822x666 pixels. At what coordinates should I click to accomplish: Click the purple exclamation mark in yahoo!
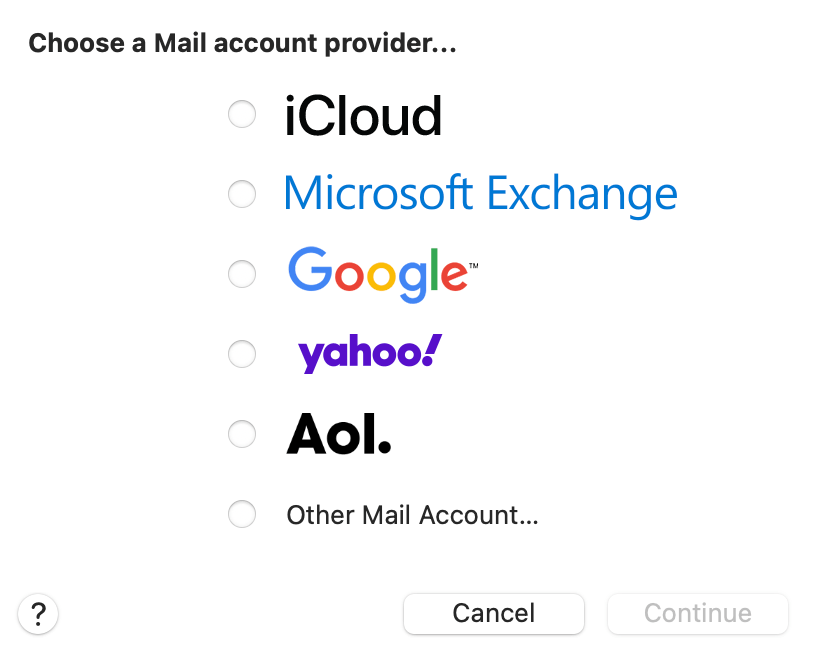[432, 350]
